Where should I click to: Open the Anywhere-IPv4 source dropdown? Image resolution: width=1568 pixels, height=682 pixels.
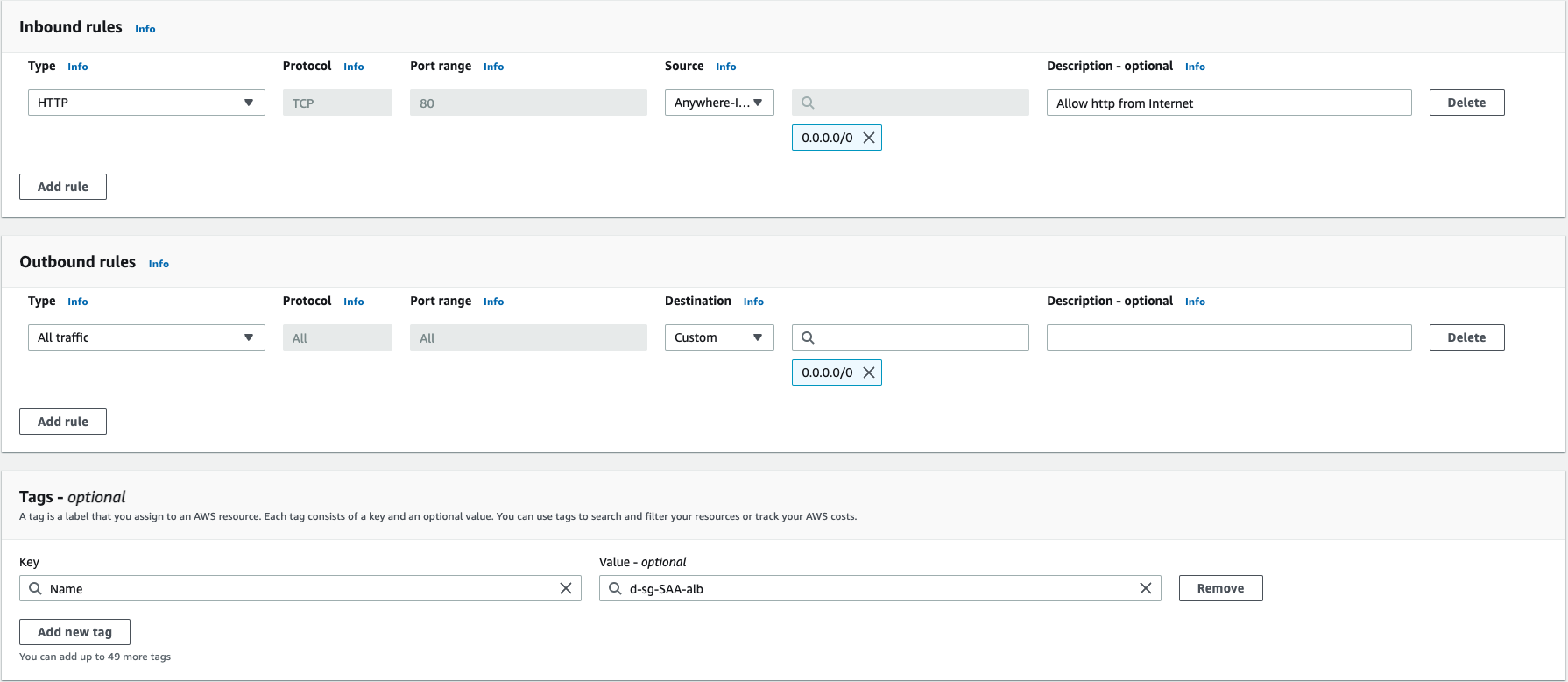[718, 103]
